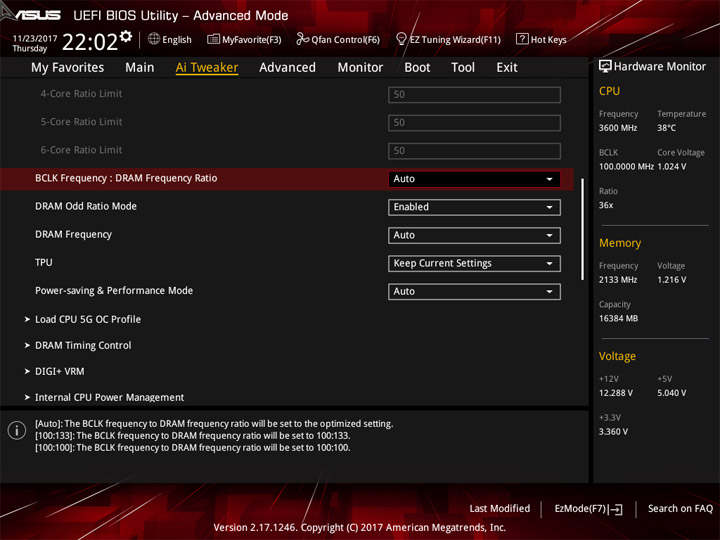This screenshot has height=540, width=720.
Task: Switch to the Boot tab
Action: [417, 68]
